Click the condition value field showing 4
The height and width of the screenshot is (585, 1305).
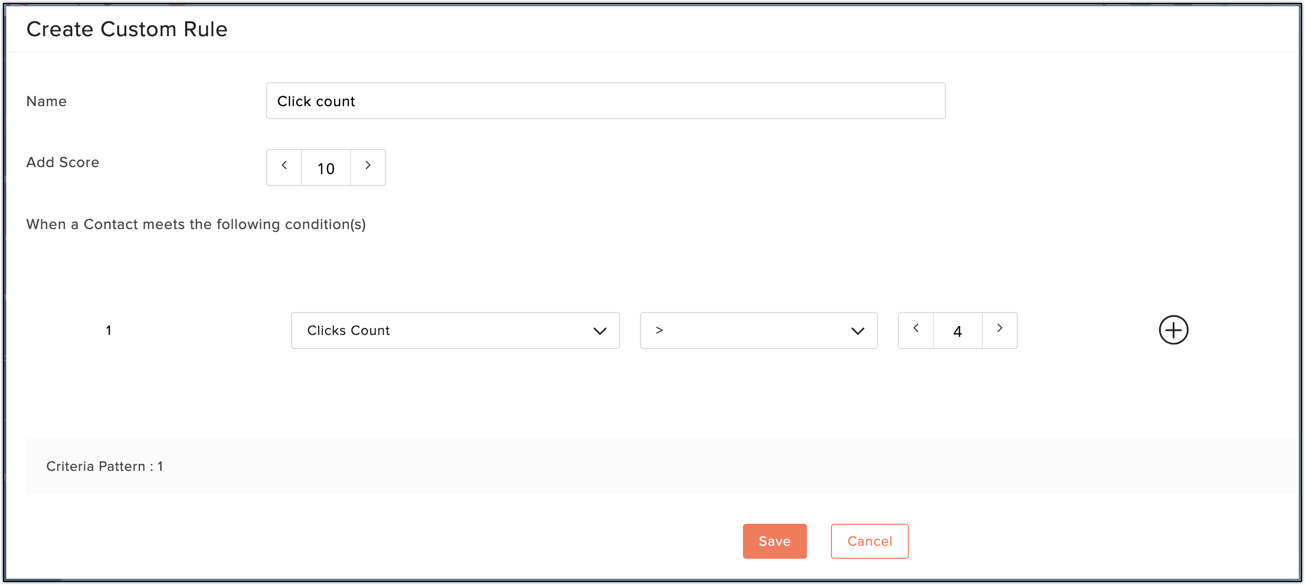tap(958, 331)
